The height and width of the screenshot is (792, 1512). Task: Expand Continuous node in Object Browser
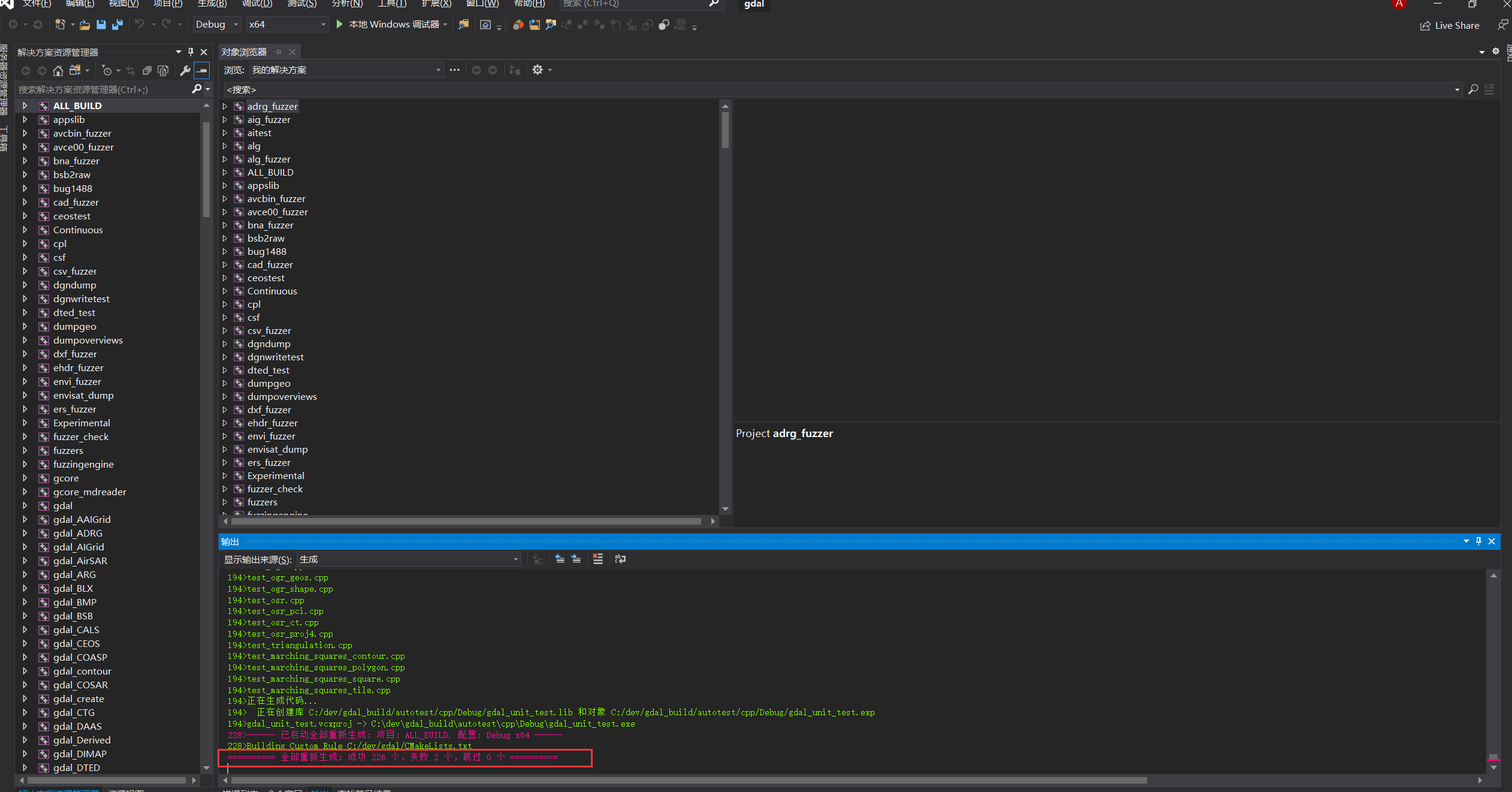coord(225,291)
